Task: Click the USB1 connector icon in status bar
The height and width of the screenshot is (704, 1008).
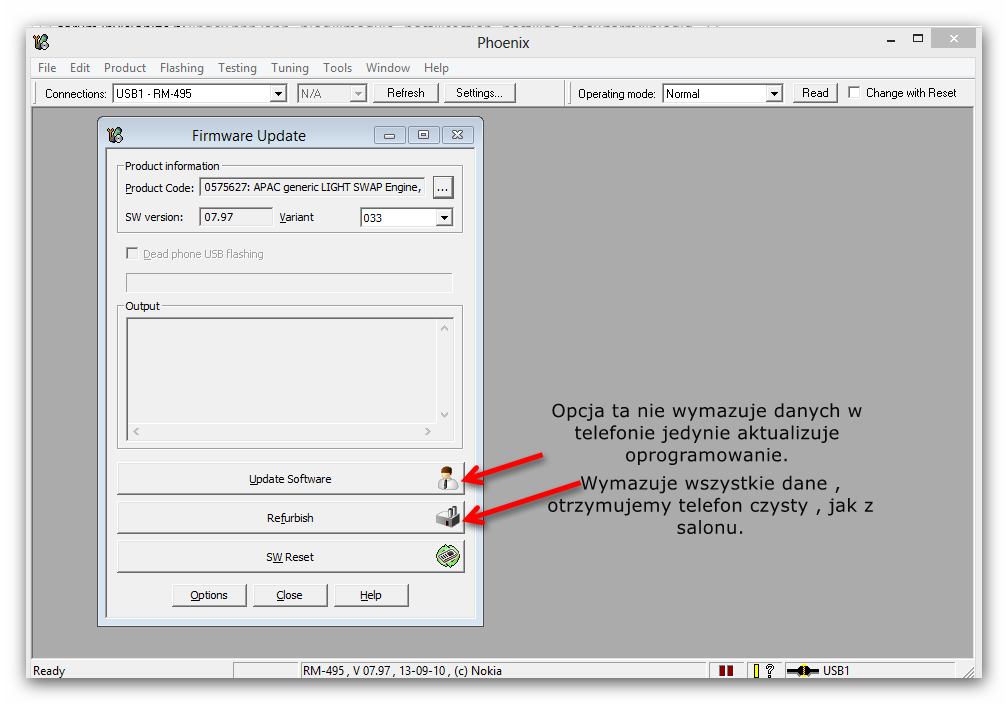Action: (x=803, y=671)
